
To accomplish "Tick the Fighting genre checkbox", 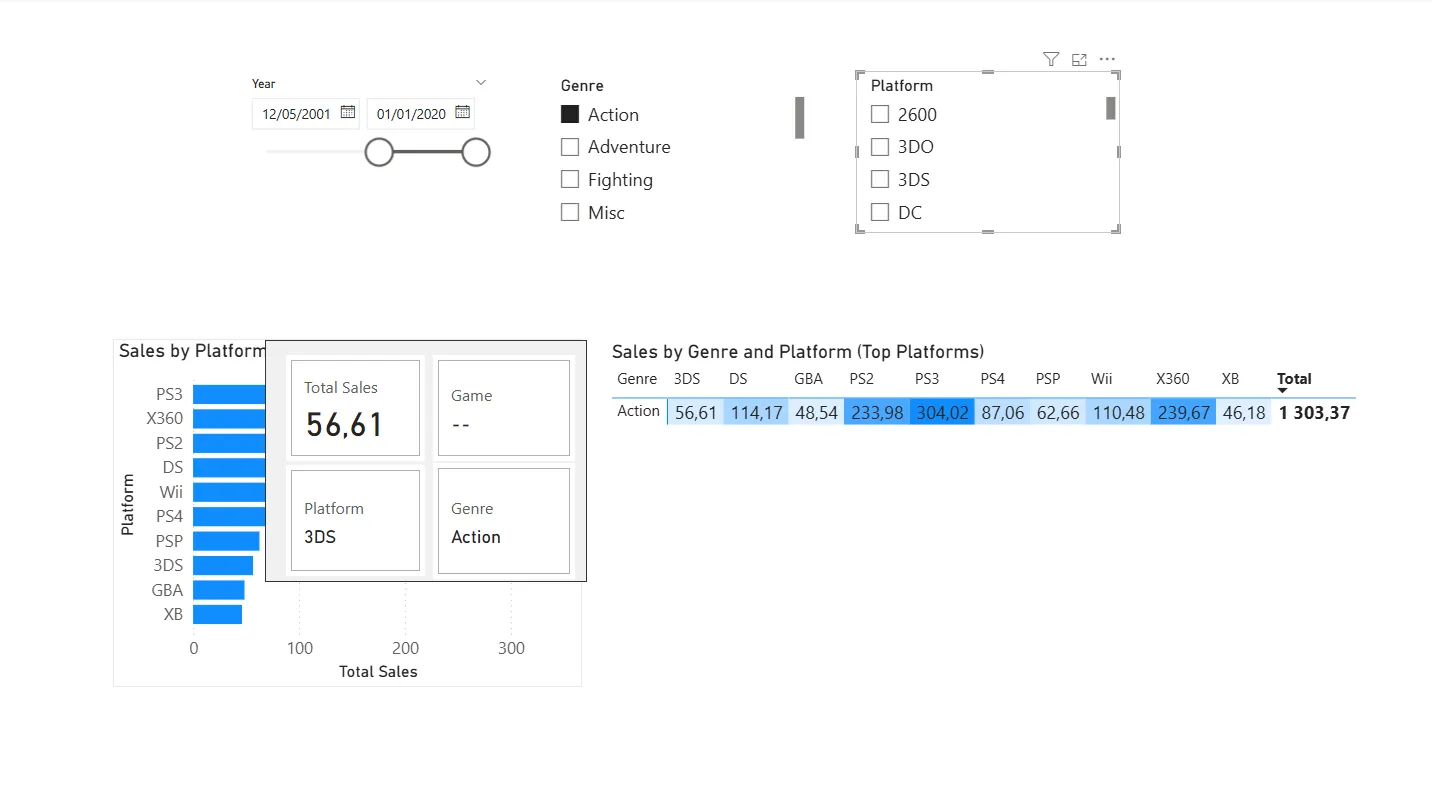I will pyautogui.click(x=570, y=180).
